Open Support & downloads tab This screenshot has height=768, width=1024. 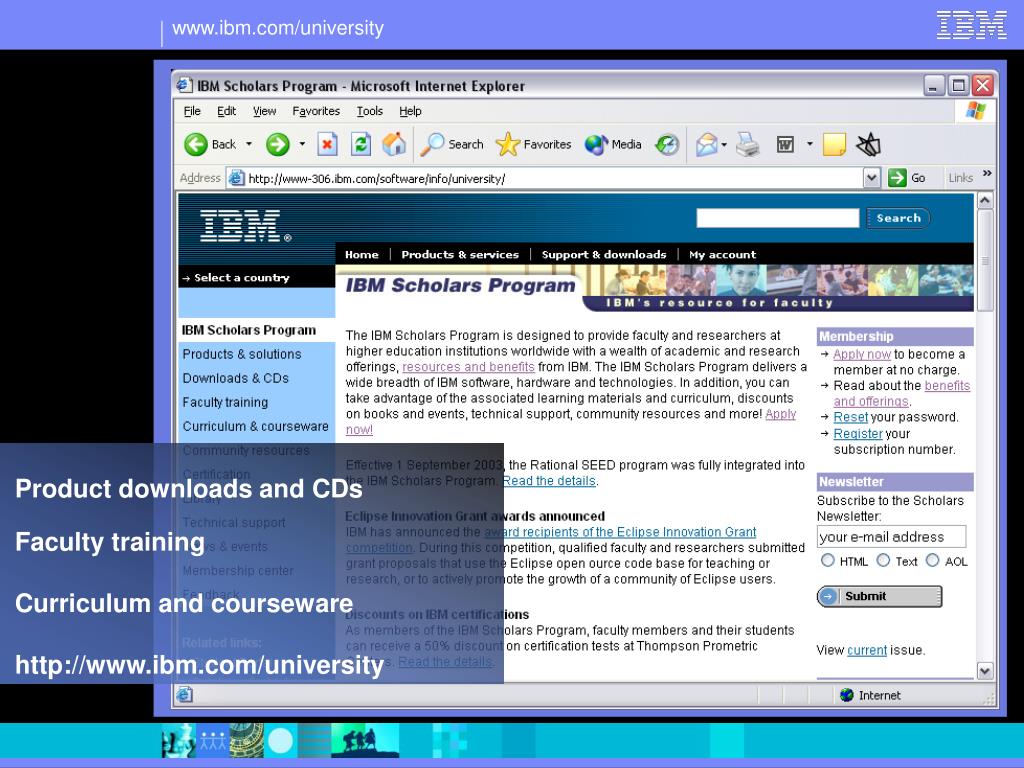[x=604, y=254]
